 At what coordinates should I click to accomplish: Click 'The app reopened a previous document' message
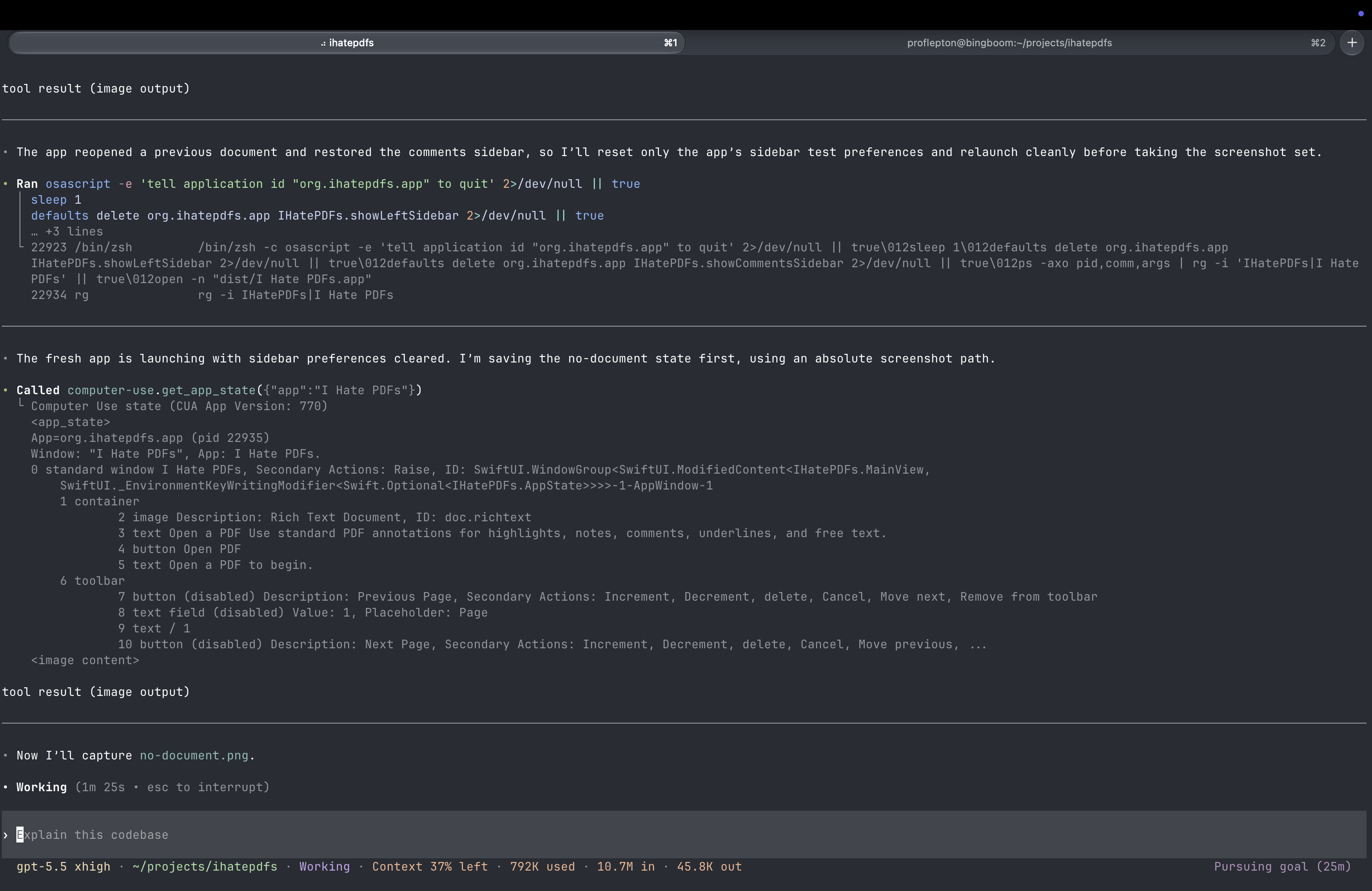[x=669, y=152]
